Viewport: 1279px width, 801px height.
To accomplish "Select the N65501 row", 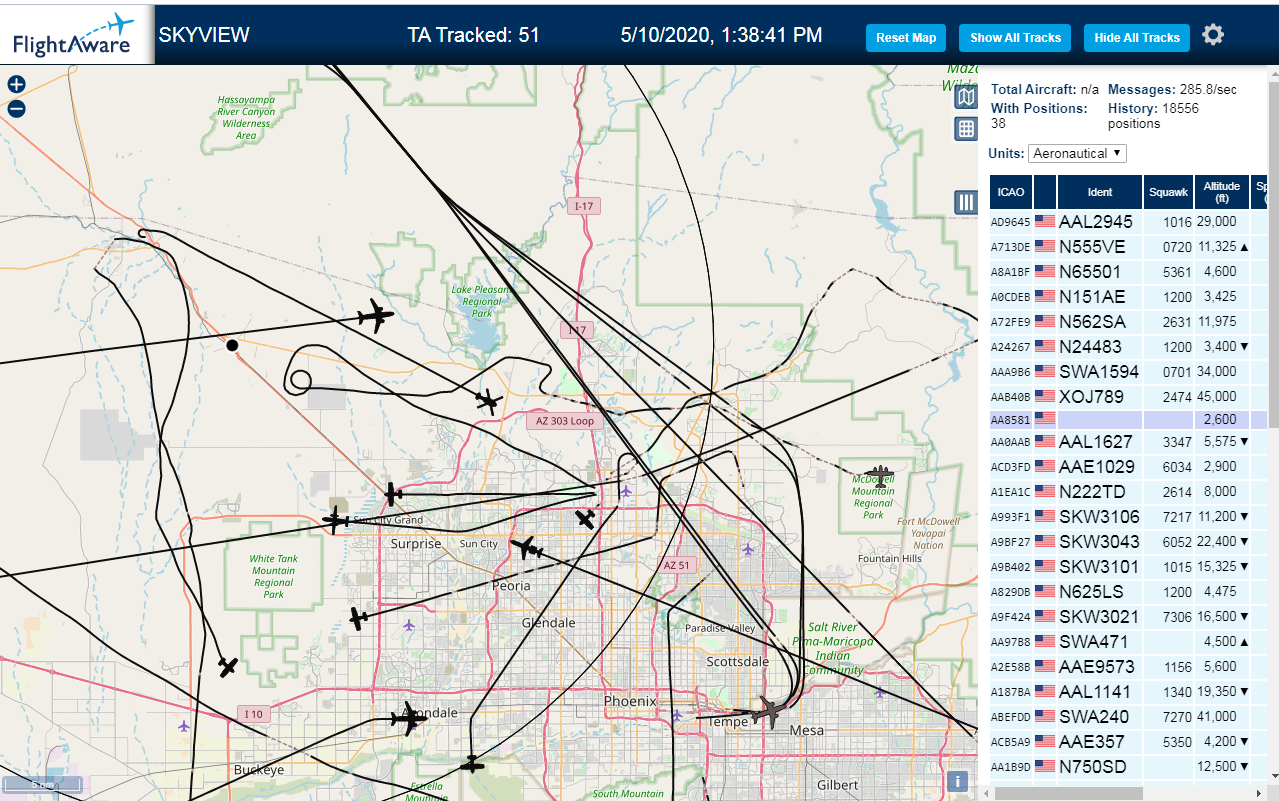I will (x=1128, y=271).
